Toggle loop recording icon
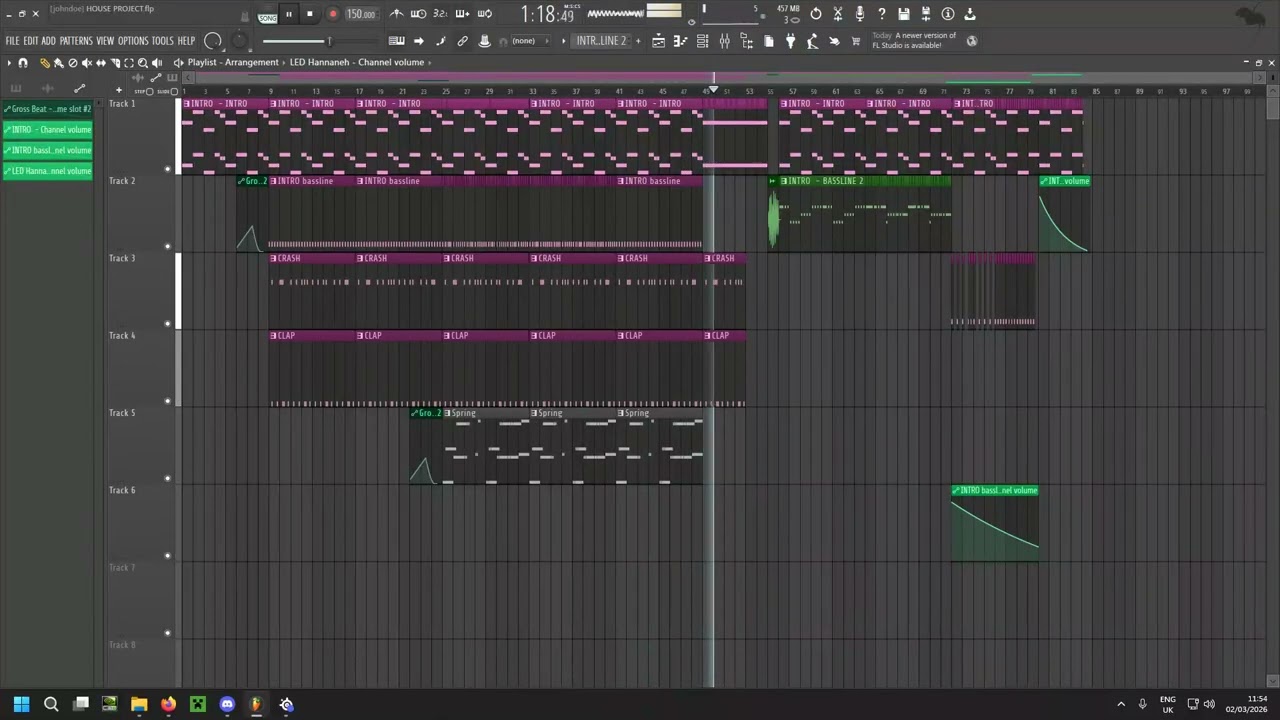 coord(484,14)
